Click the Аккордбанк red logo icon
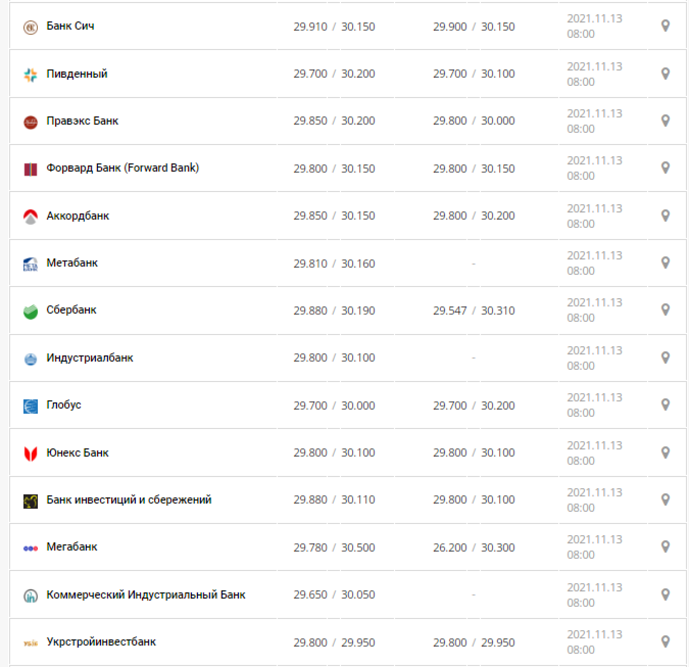689x667 pixels. 30,217
